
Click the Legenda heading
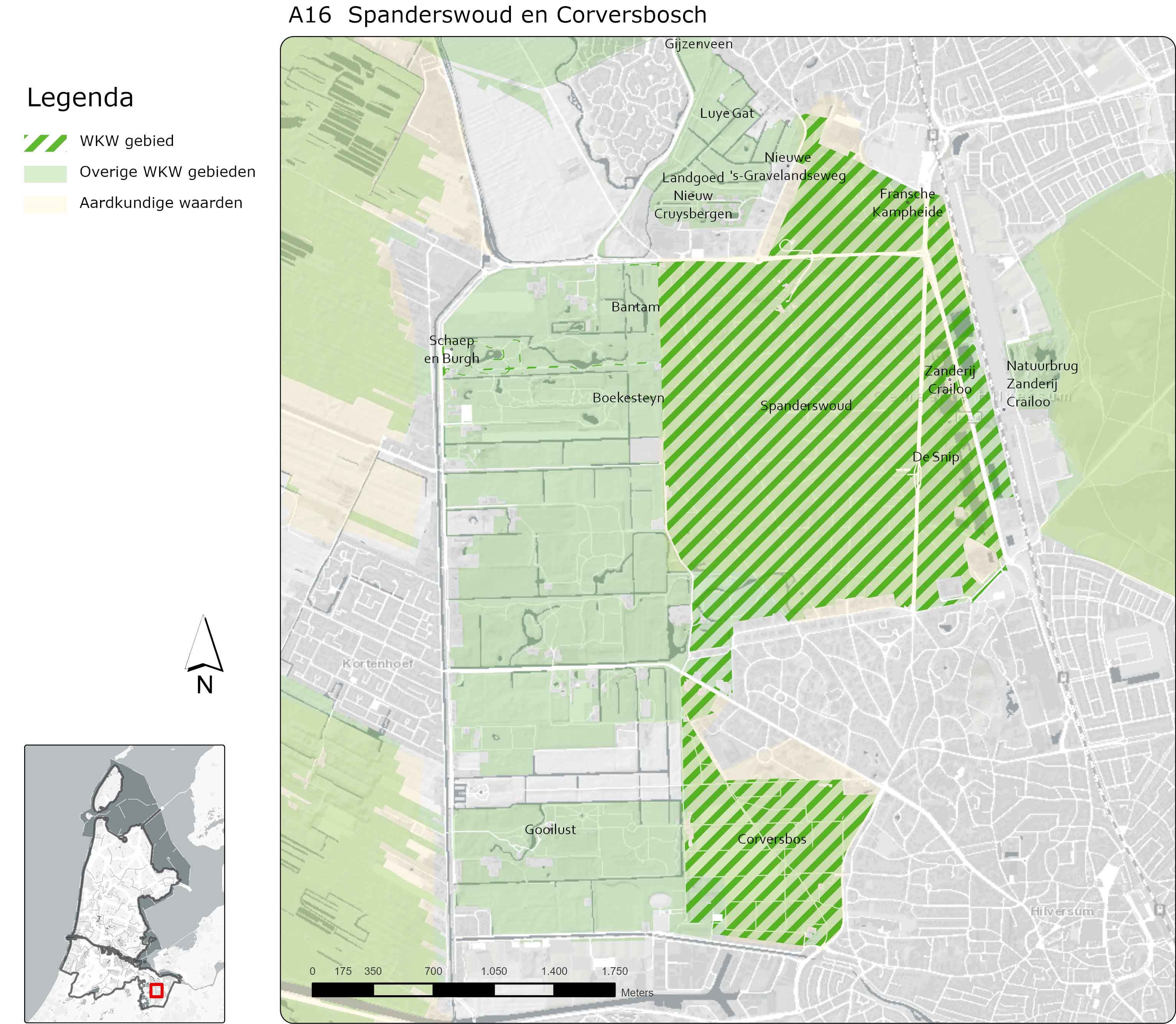(80, 97)
